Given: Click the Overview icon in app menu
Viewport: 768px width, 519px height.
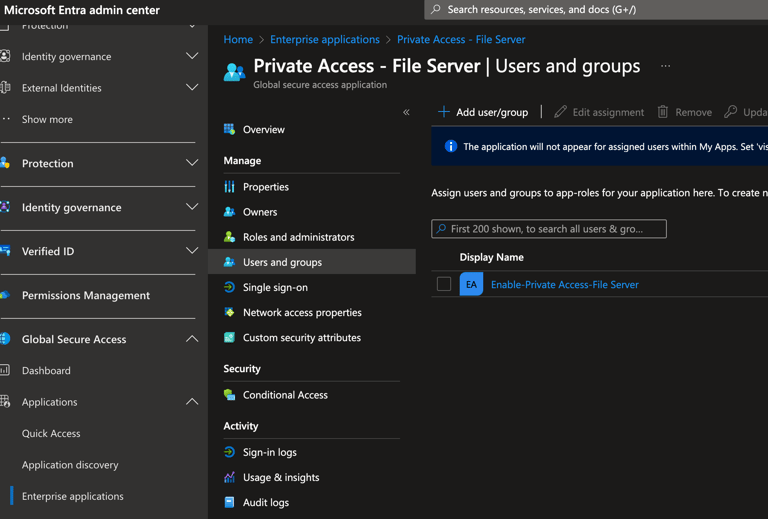Looking at the screenshot, I should point(229,129).
